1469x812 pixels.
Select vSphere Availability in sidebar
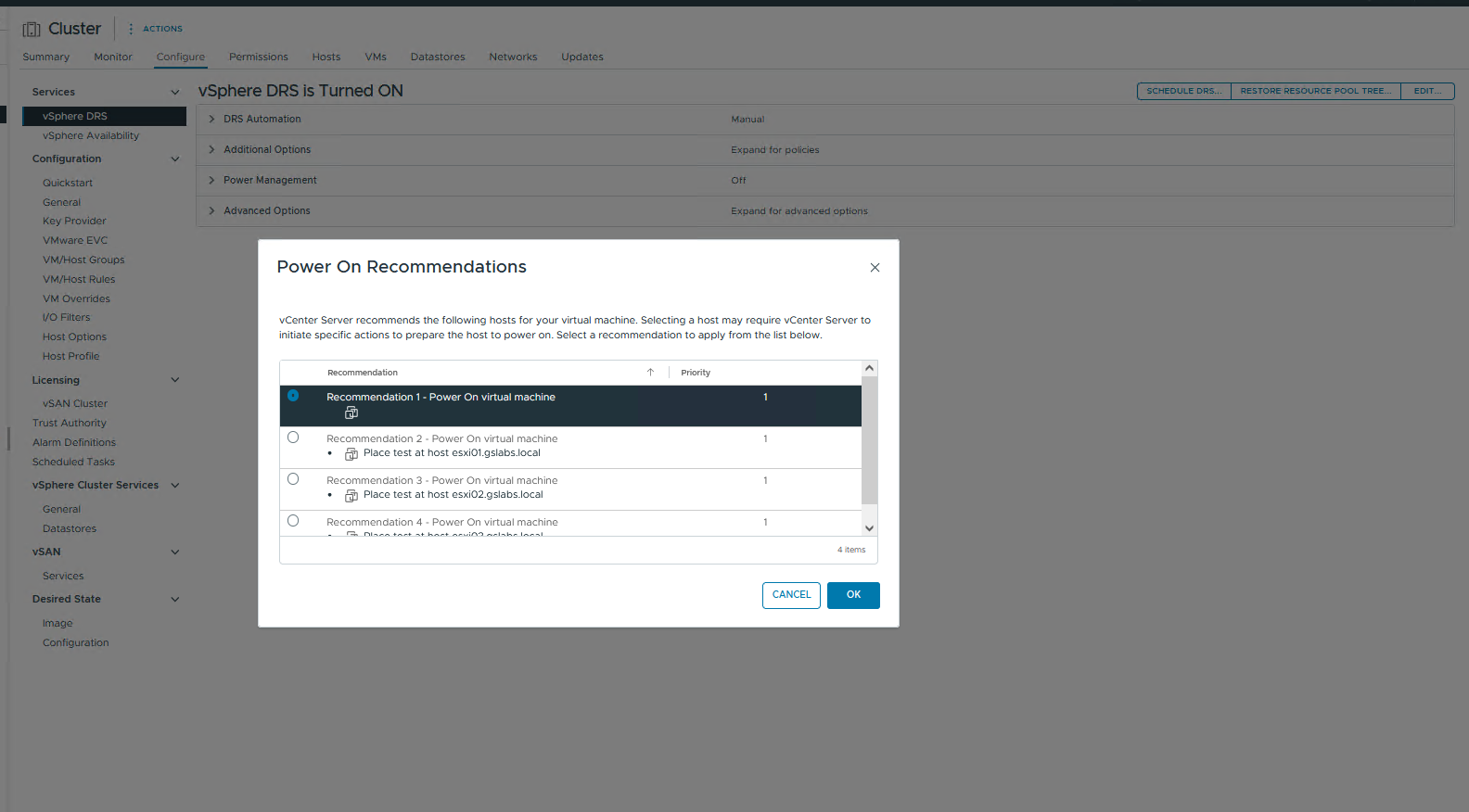(91, 135)
